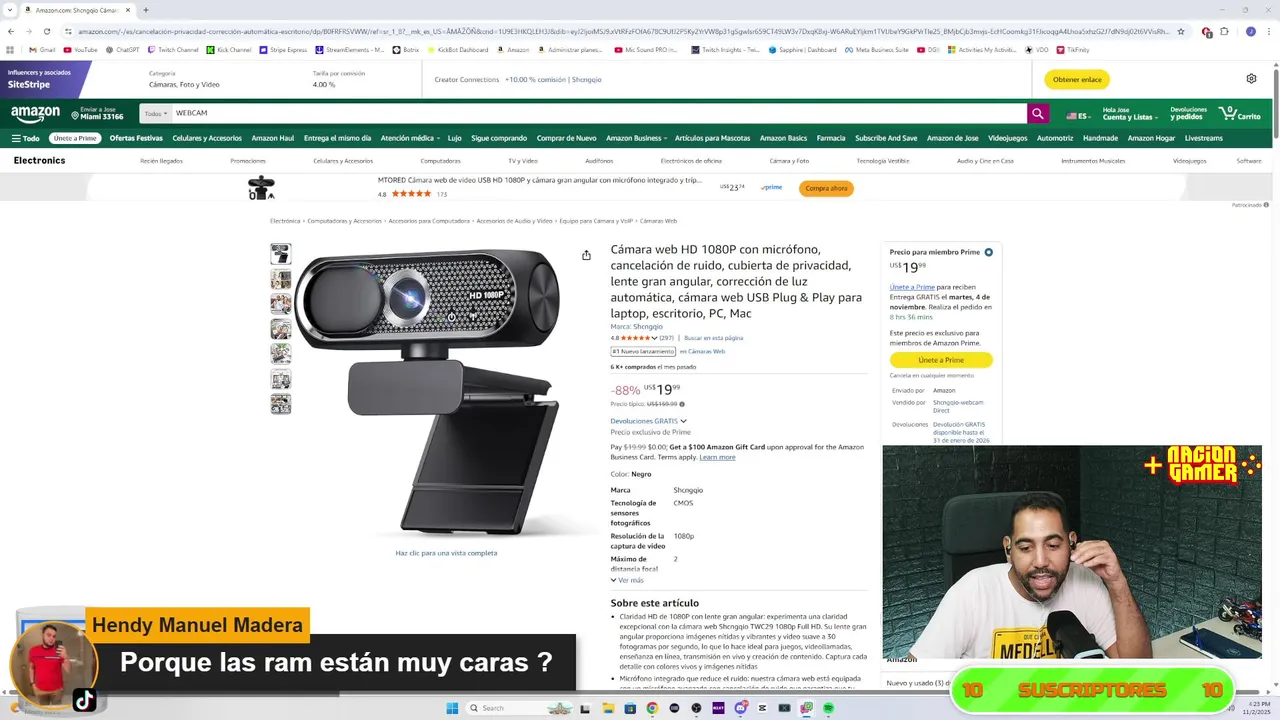
Task: Open Spotify from the taskbar
Action: click(828, 708)
